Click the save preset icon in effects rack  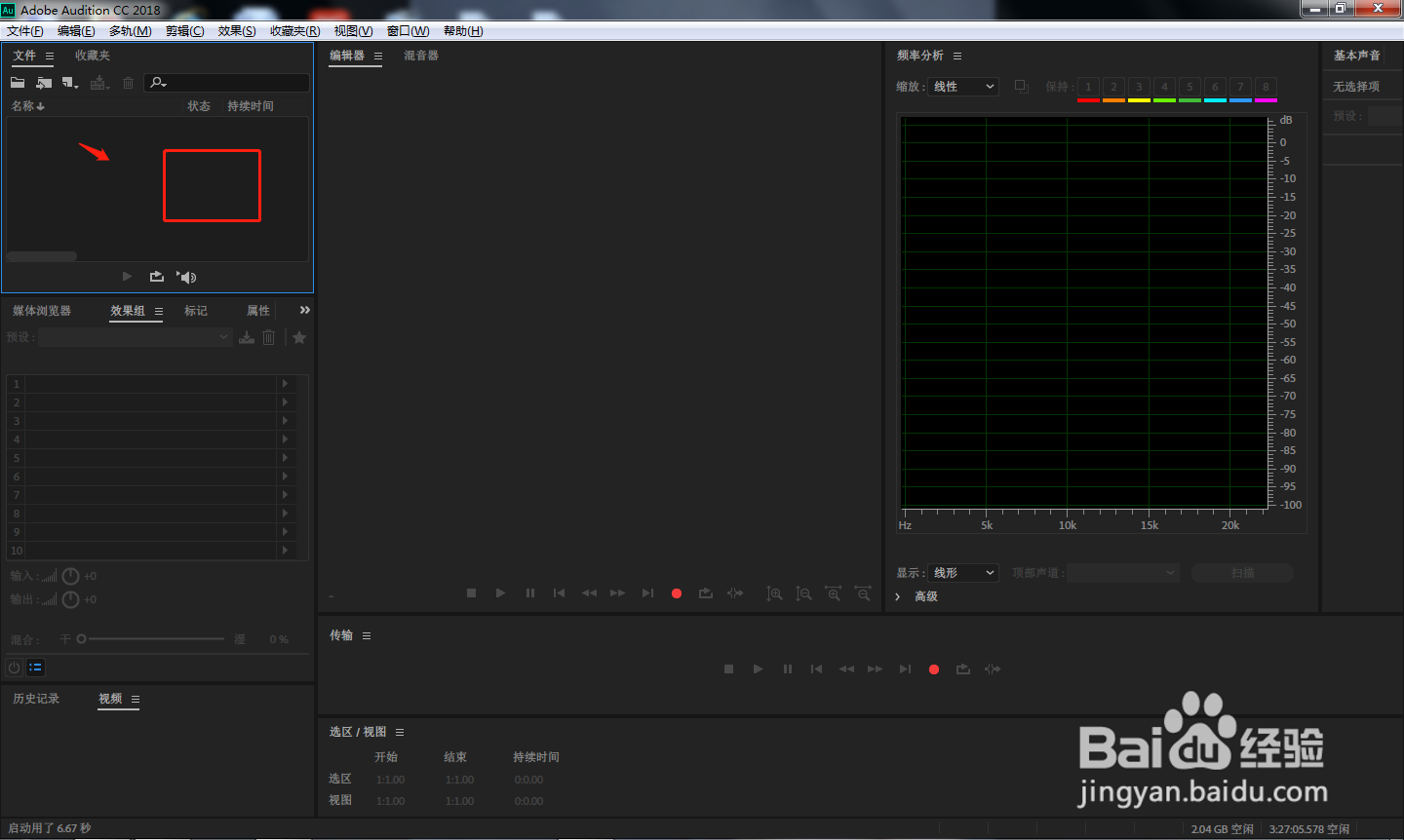pyautogui.click(x=247, y=337)
